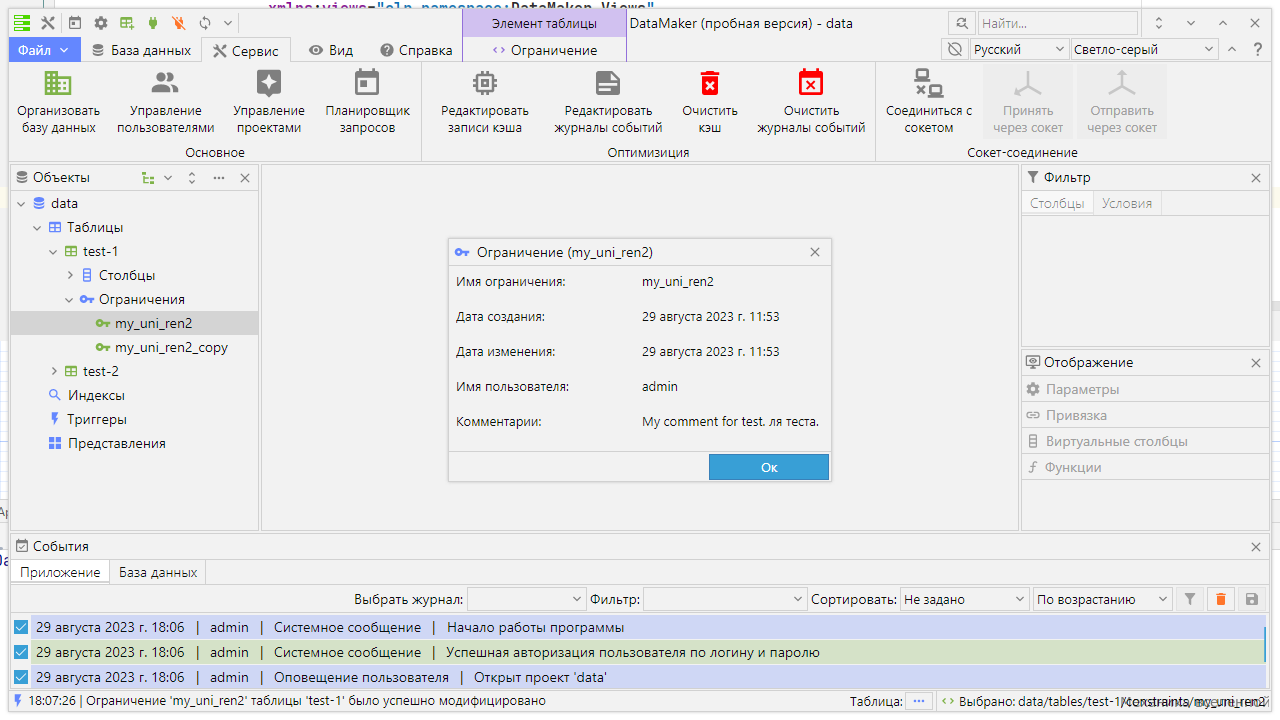Open the Ограничение contextual tab

[x=545, y=50]
